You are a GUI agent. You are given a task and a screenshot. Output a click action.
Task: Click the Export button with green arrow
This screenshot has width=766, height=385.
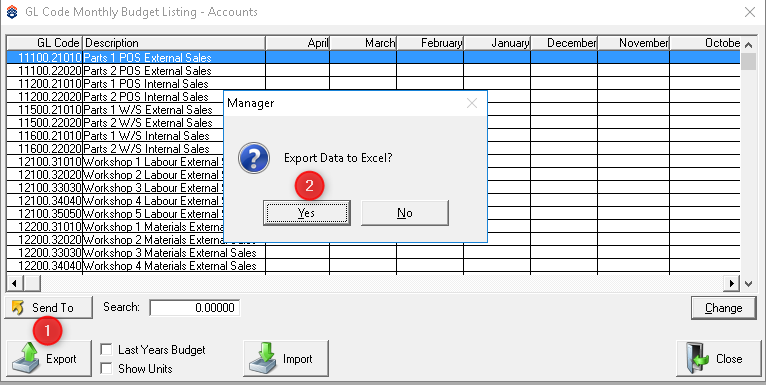(49, 359)
